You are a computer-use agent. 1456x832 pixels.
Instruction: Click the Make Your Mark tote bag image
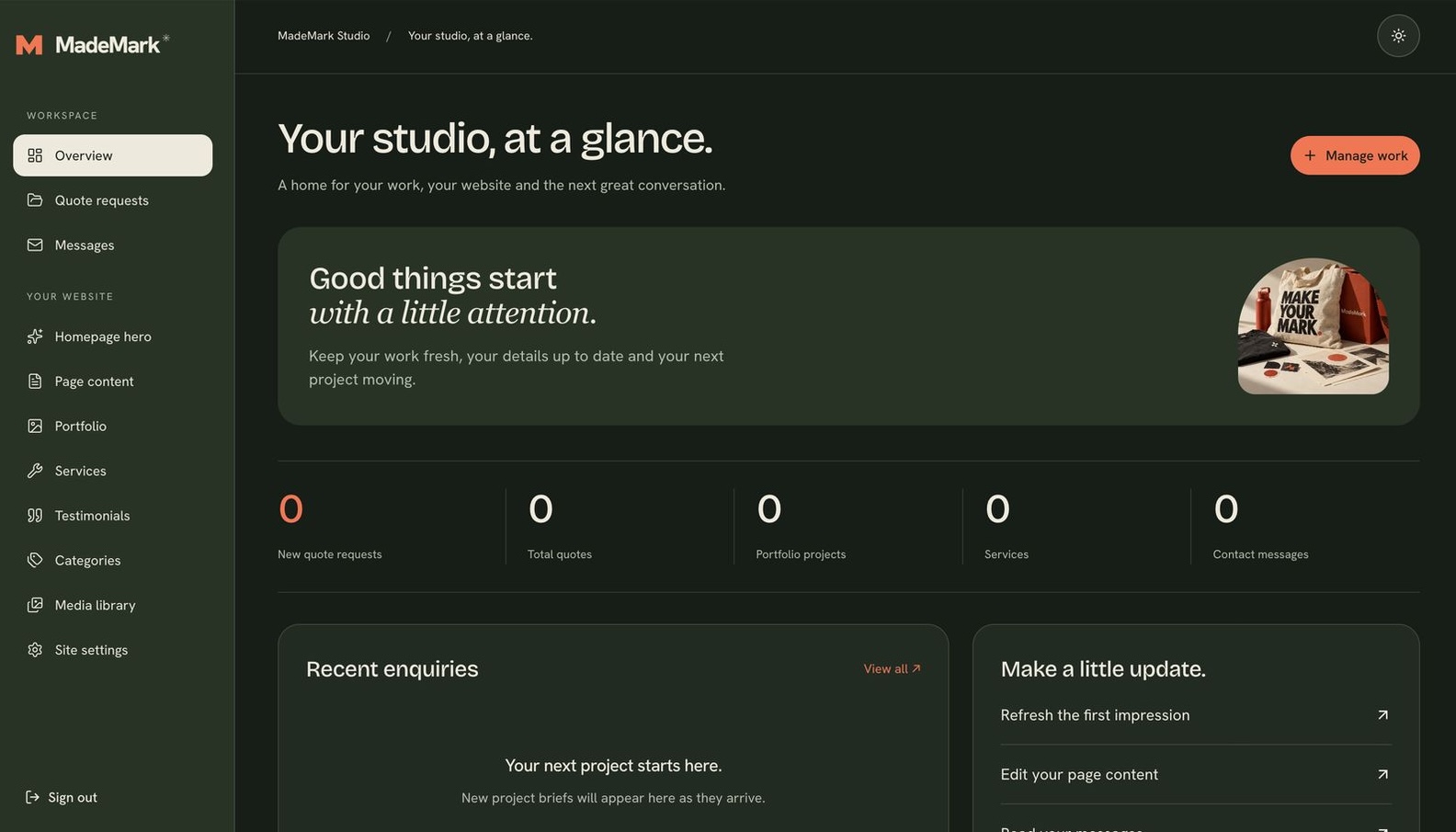tap(1313, 326)
